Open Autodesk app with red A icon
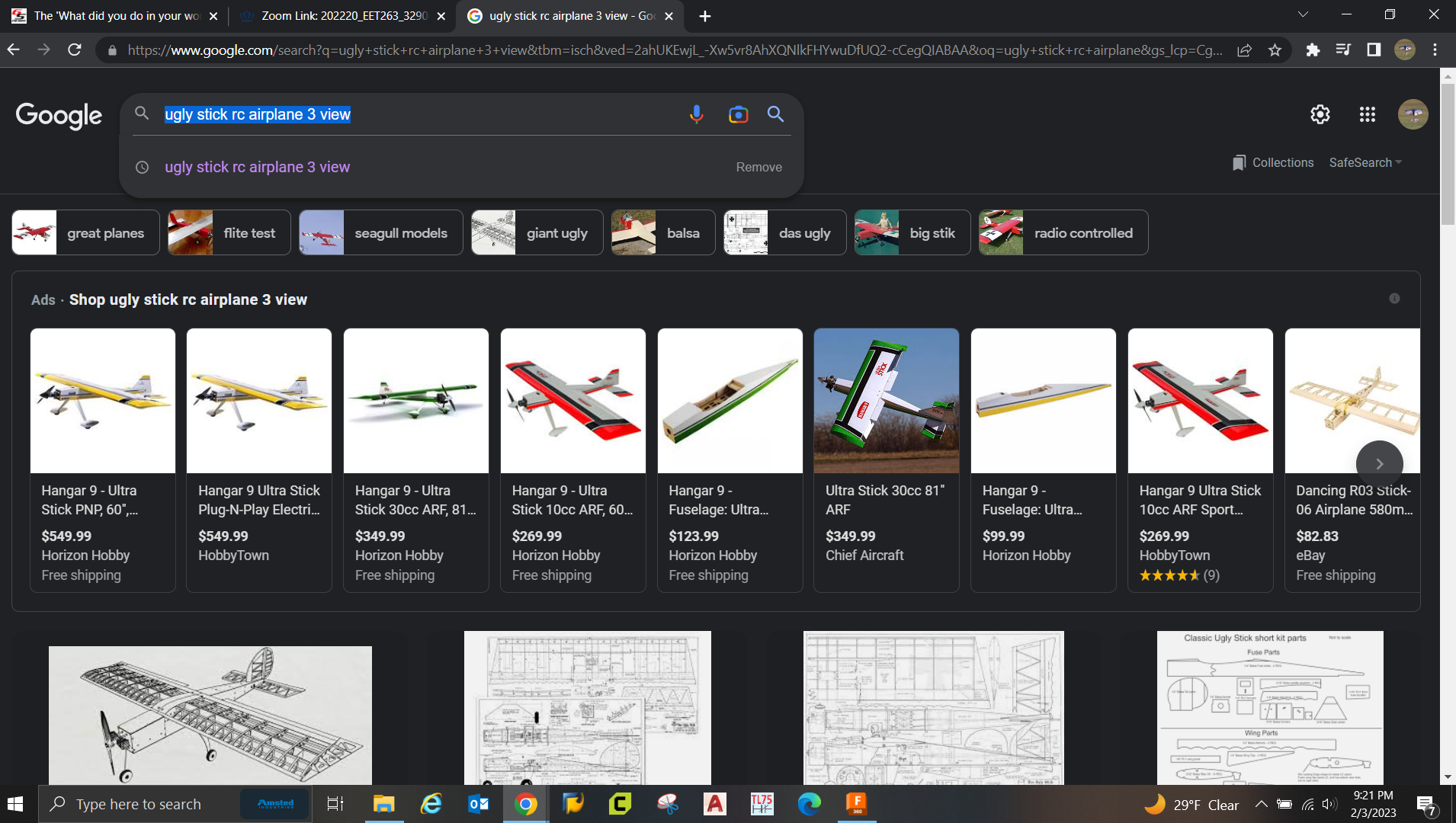Screen dimensions: 1456x823 coord(714,804)
